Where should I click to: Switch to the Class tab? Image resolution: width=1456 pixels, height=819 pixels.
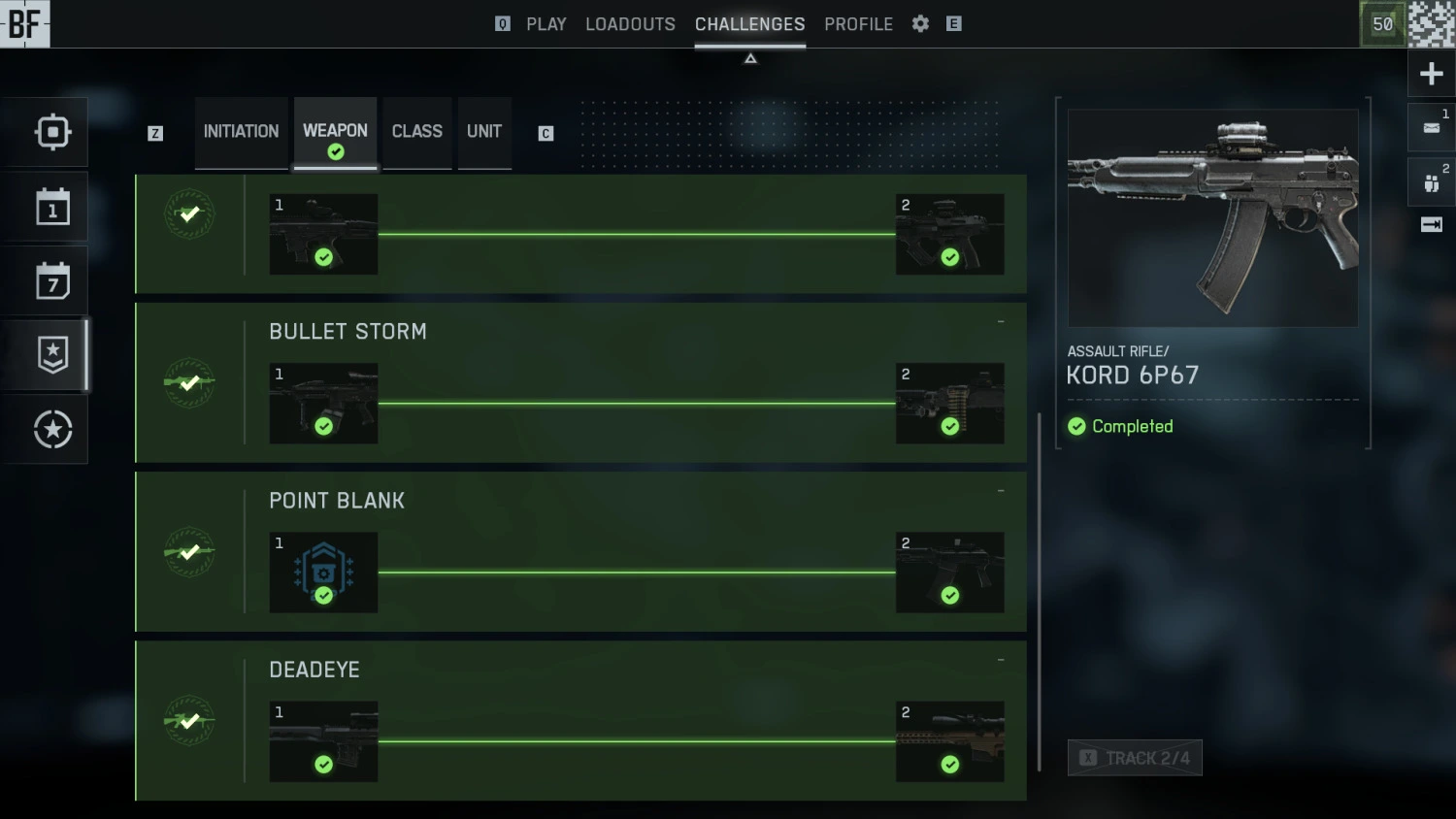[x=417, y=132]
